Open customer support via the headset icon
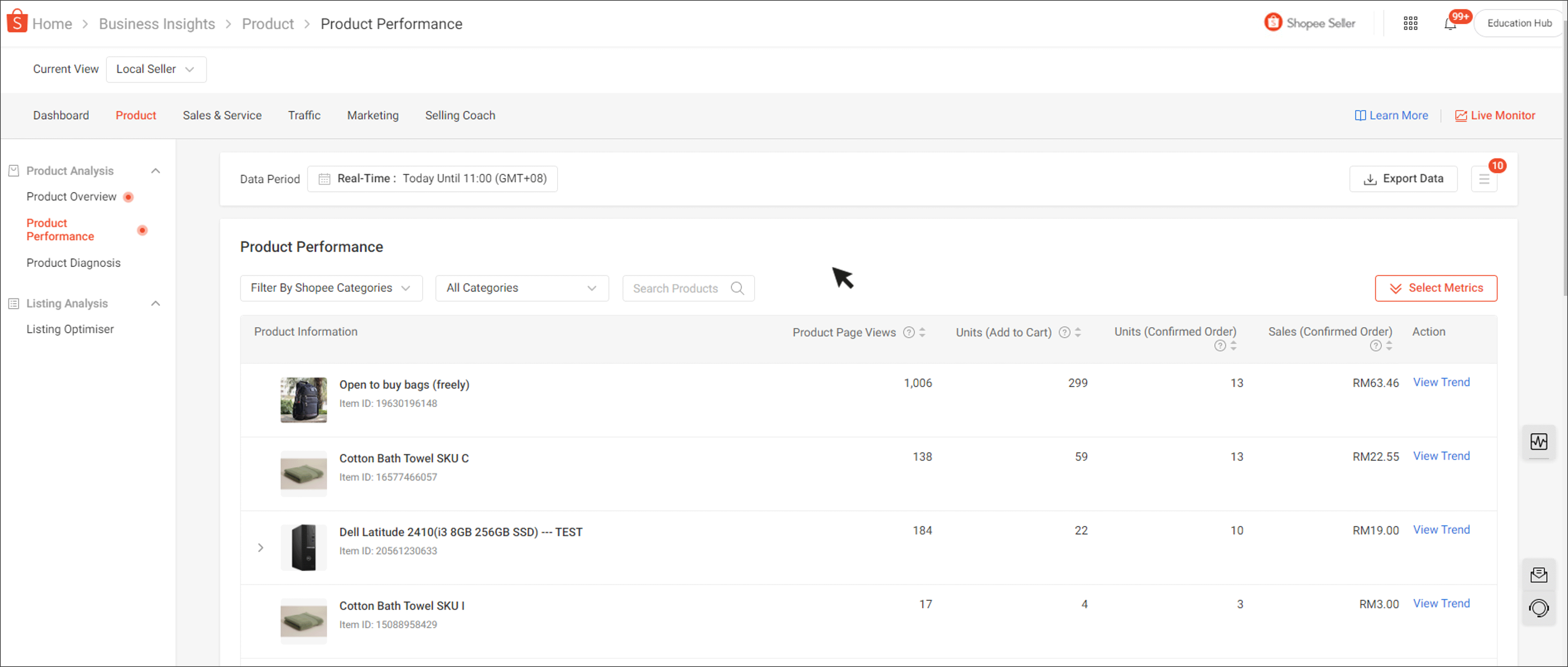This screenshot has width=1568, height=667. tap(1539, 608)
